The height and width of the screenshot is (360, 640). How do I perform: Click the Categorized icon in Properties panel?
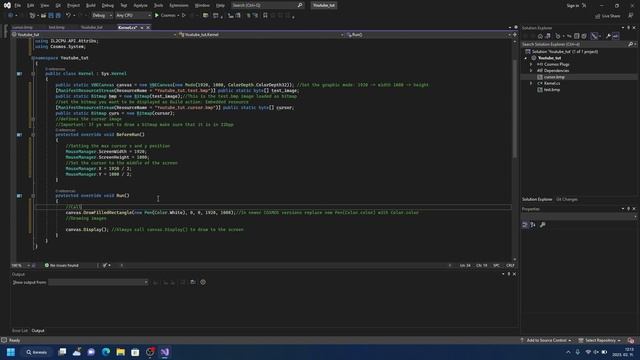click(525, 225)
